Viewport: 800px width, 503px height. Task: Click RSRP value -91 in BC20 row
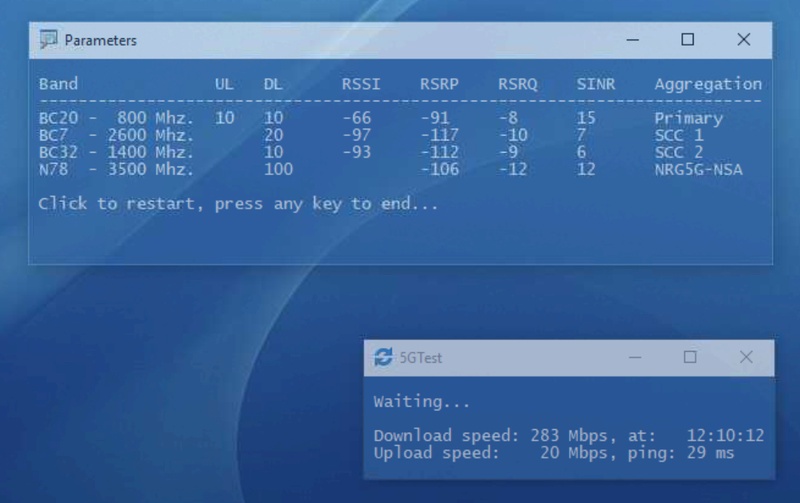point(435,118)
